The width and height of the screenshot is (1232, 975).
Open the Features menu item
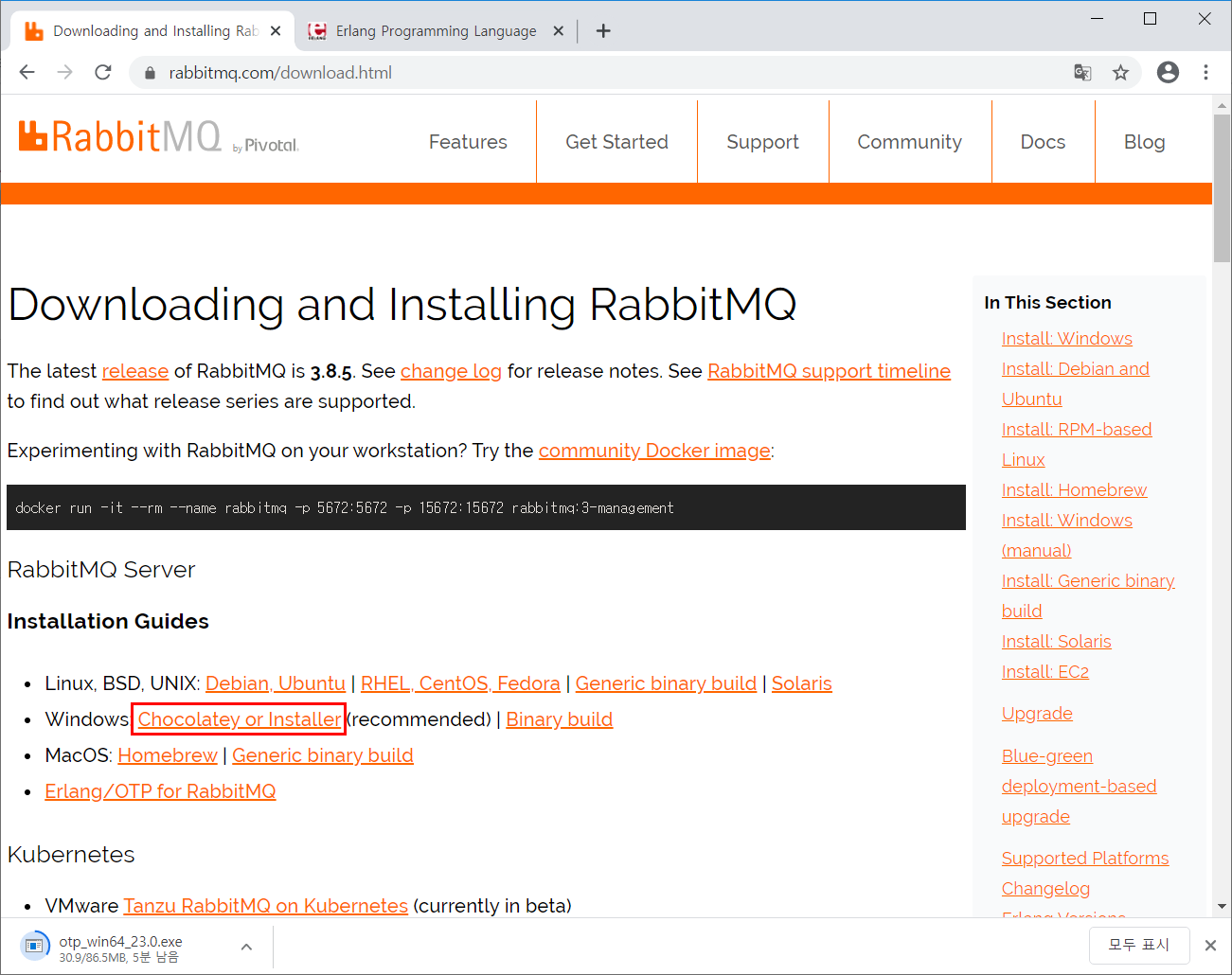(468, 142)
